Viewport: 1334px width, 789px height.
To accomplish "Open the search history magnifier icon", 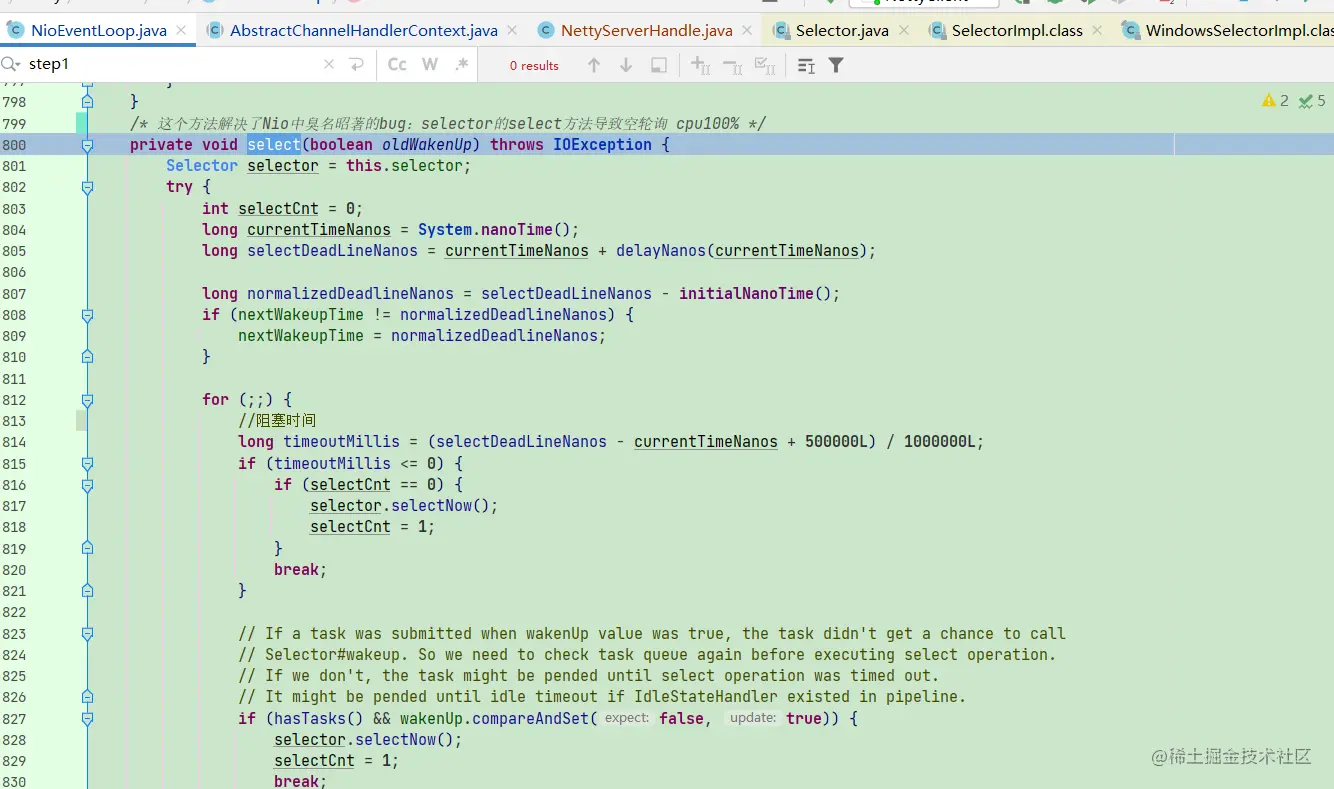I will tap(11, 64).
